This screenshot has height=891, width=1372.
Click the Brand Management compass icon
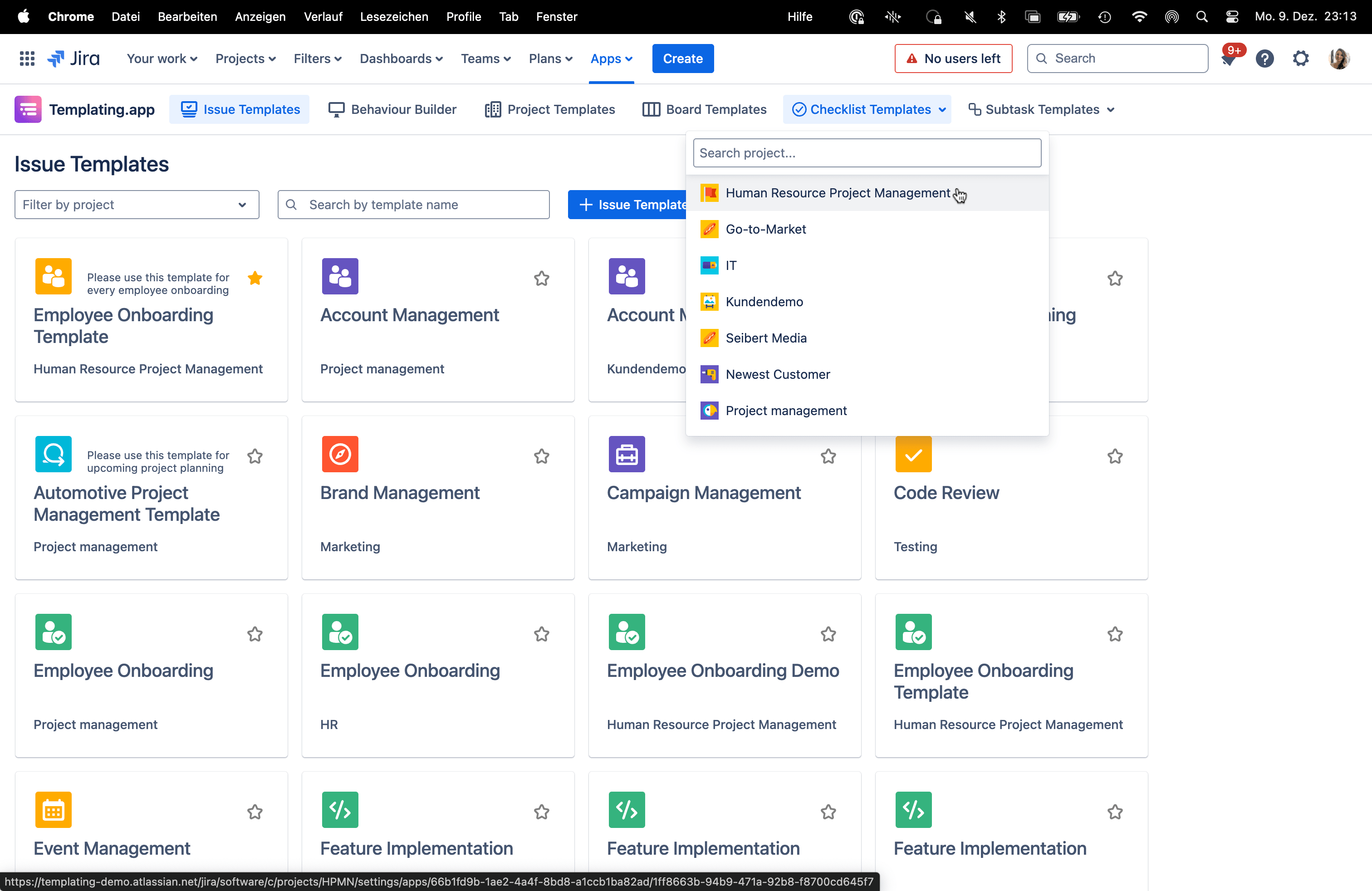[x=339, y=454]
